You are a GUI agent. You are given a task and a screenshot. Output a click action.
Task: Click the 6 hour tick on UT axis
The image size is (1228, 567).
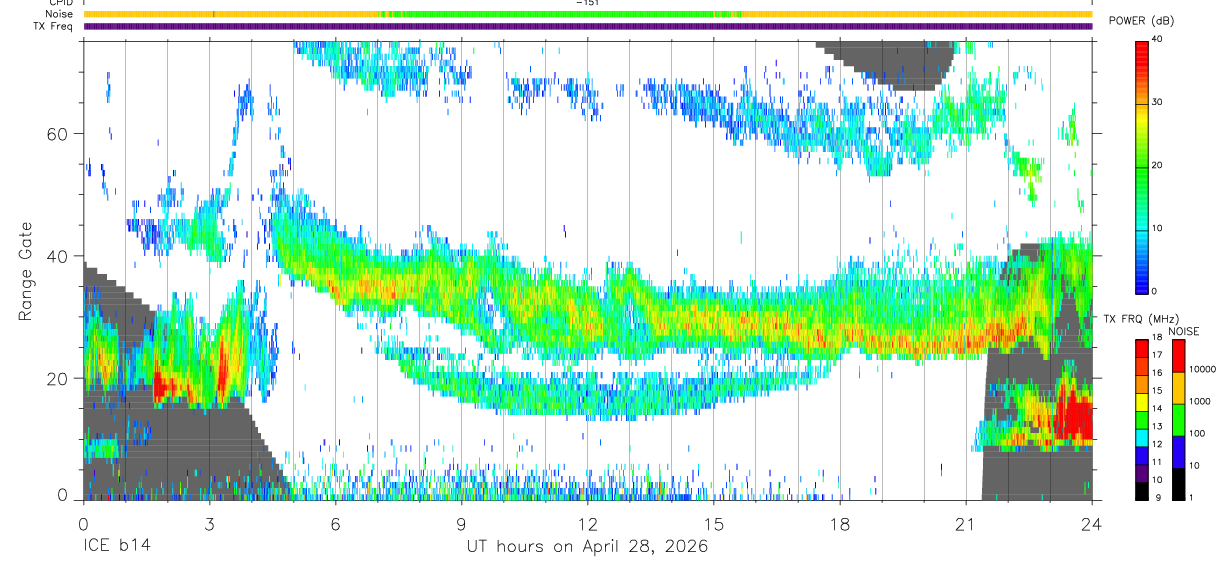[x=335, y=524]
